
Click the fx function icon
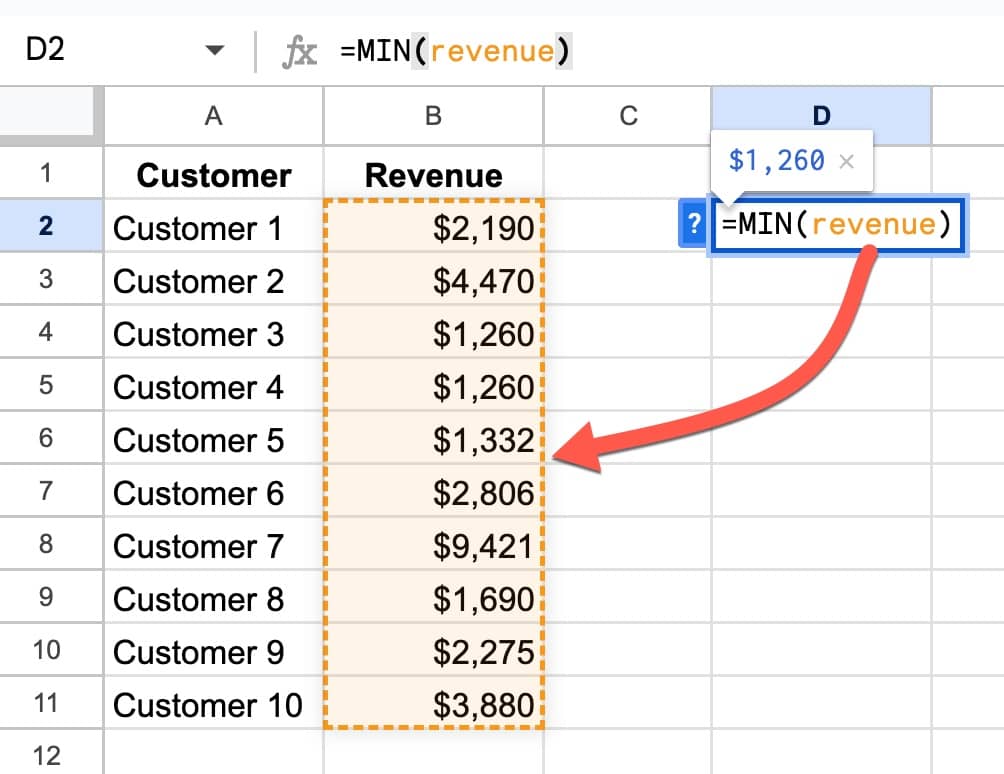pyautogui.click(x=299, y=51)
